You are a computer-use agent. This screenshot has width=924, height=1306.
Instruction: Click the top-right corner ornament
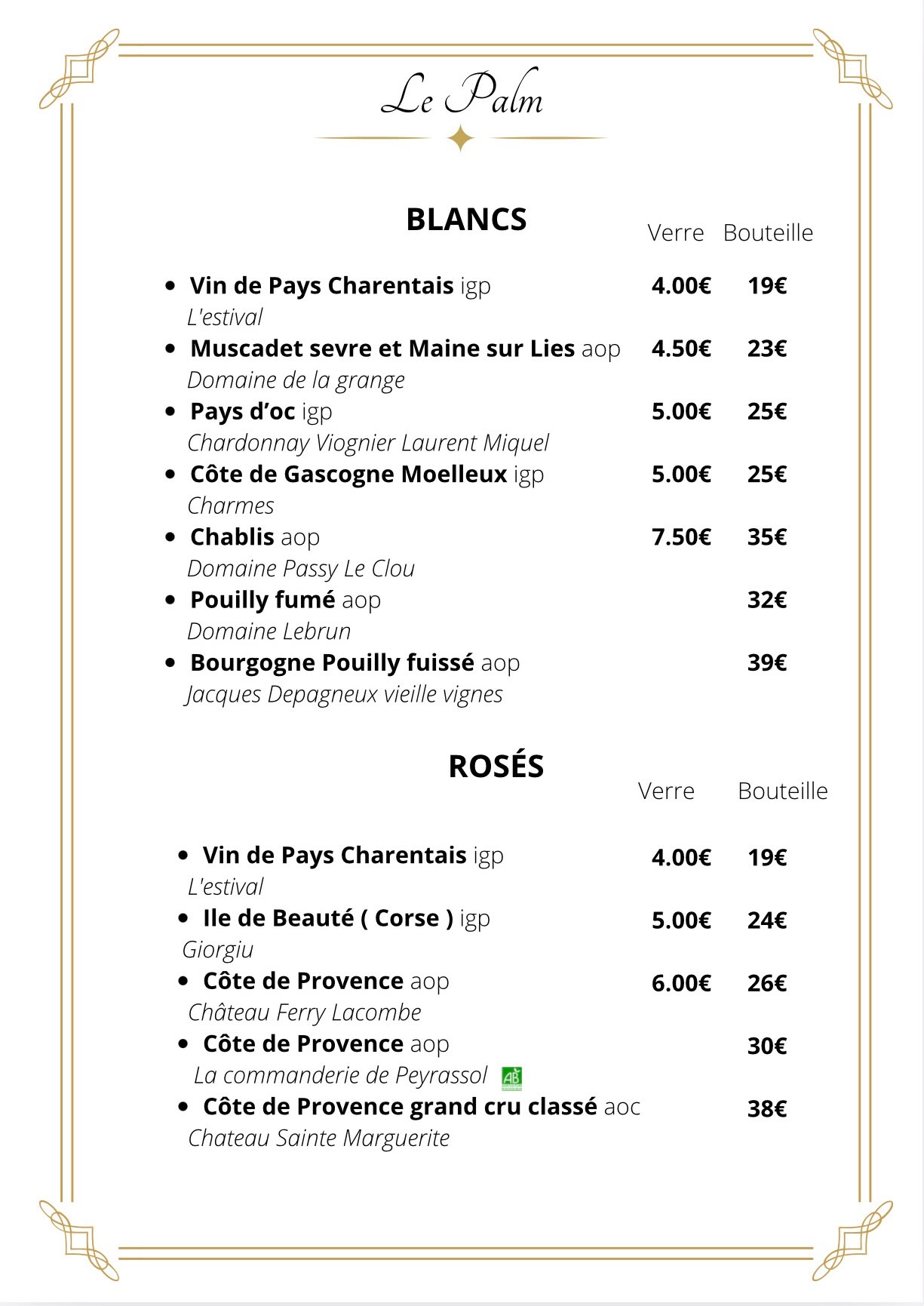853,68
